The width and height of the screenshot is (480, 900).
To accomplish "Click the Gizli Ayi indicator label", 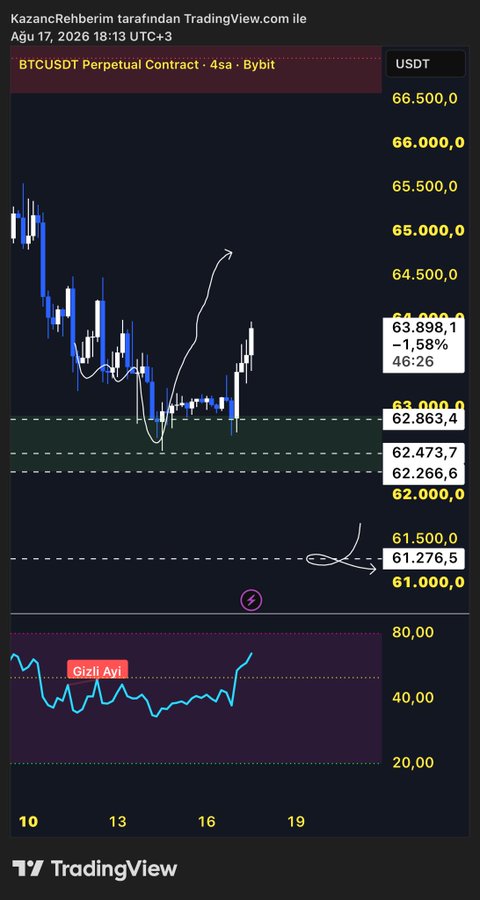I will click(x=98, y=671).
